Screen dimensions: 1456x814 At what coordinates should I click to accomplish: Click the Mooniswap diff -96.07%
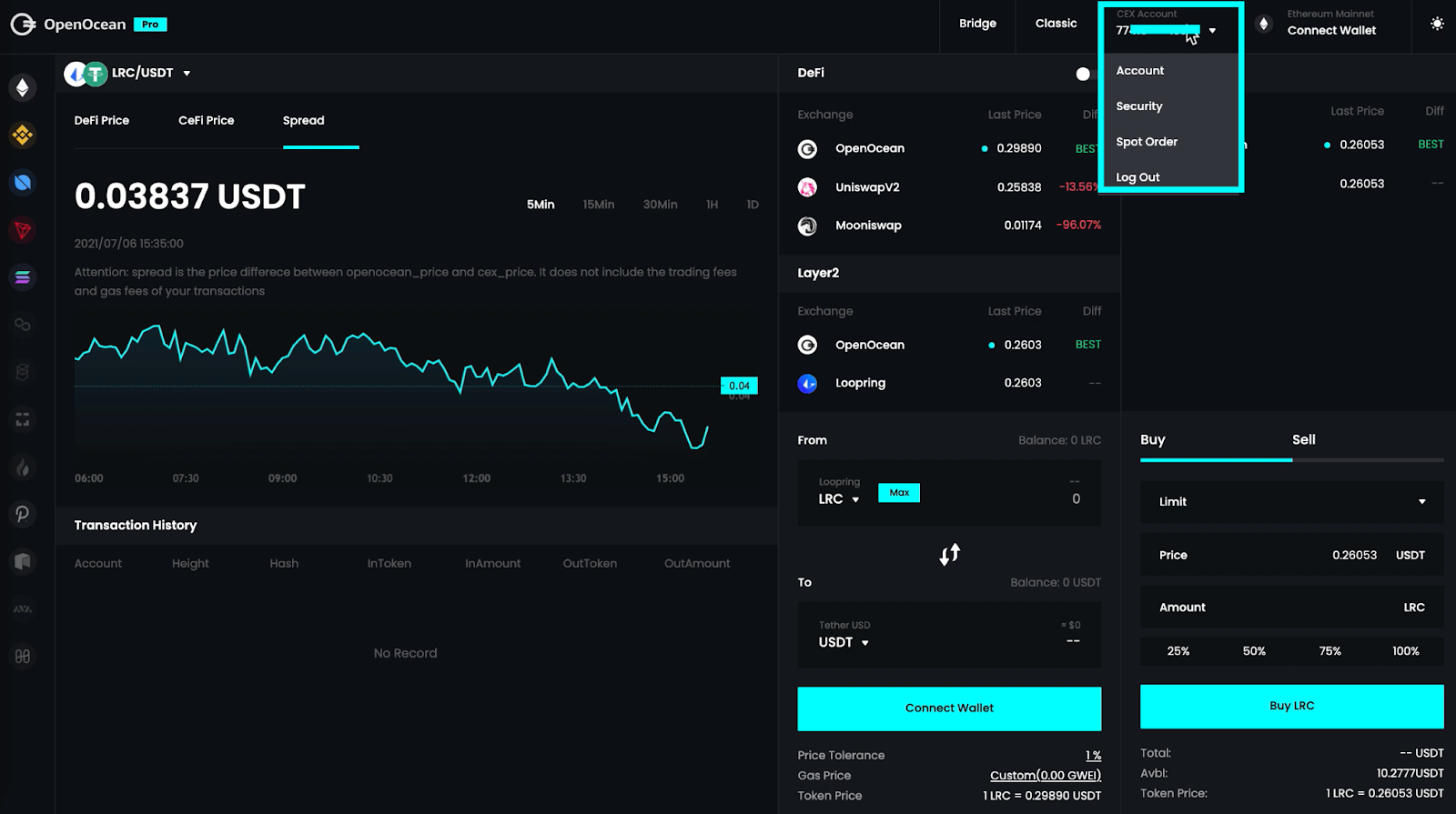[x=1078, y=226]
